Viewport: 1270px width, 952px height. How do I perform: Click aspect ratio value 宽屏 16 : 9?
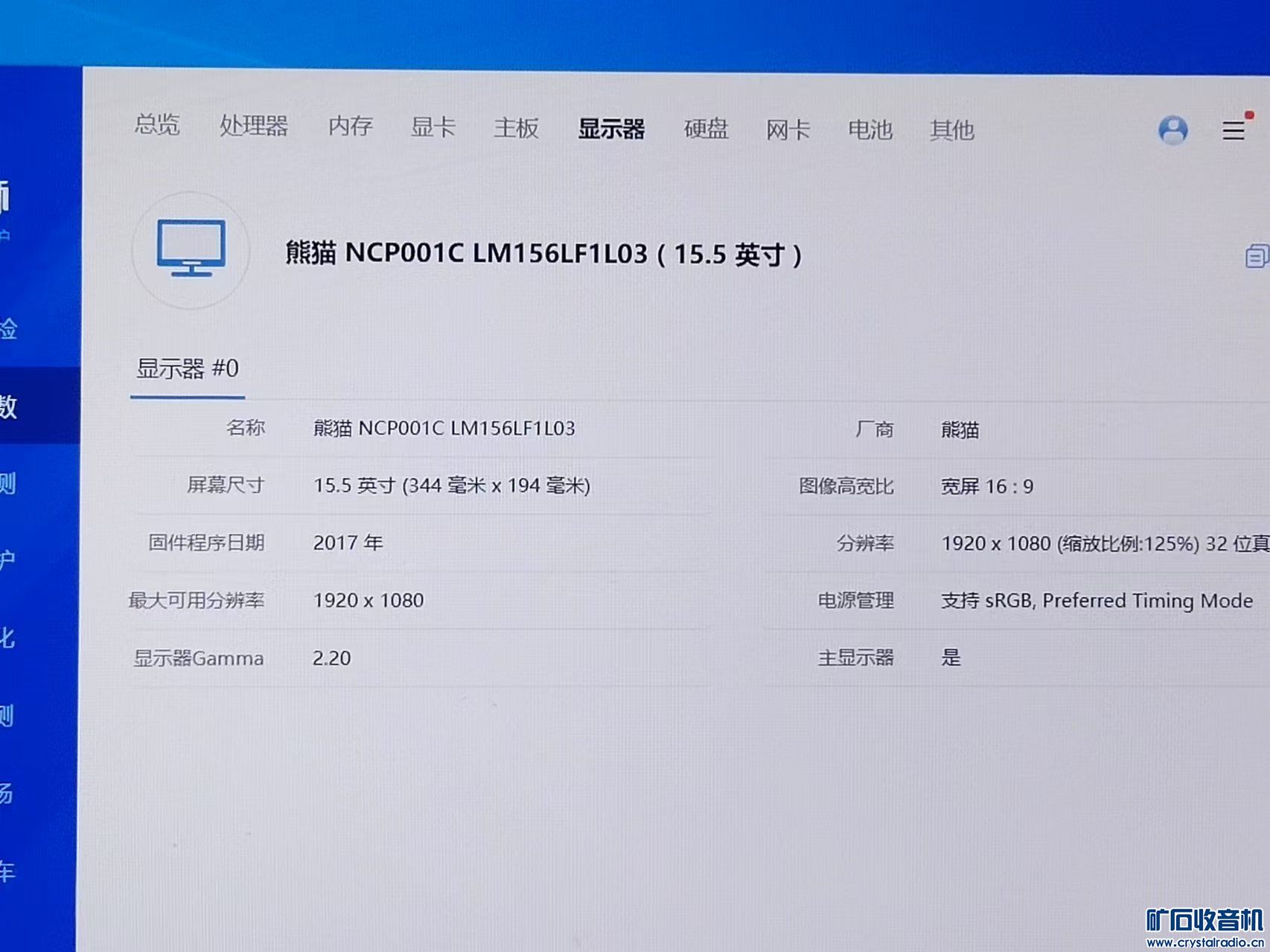click(x=986, y=486)
